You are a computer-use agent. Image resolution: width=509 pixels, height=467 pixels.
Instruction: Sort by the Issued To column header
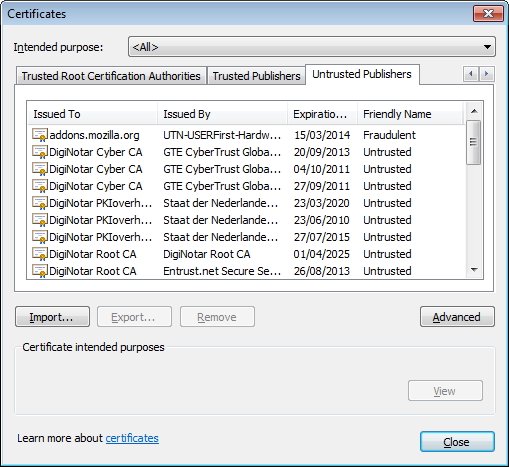(x=92, y=114)
